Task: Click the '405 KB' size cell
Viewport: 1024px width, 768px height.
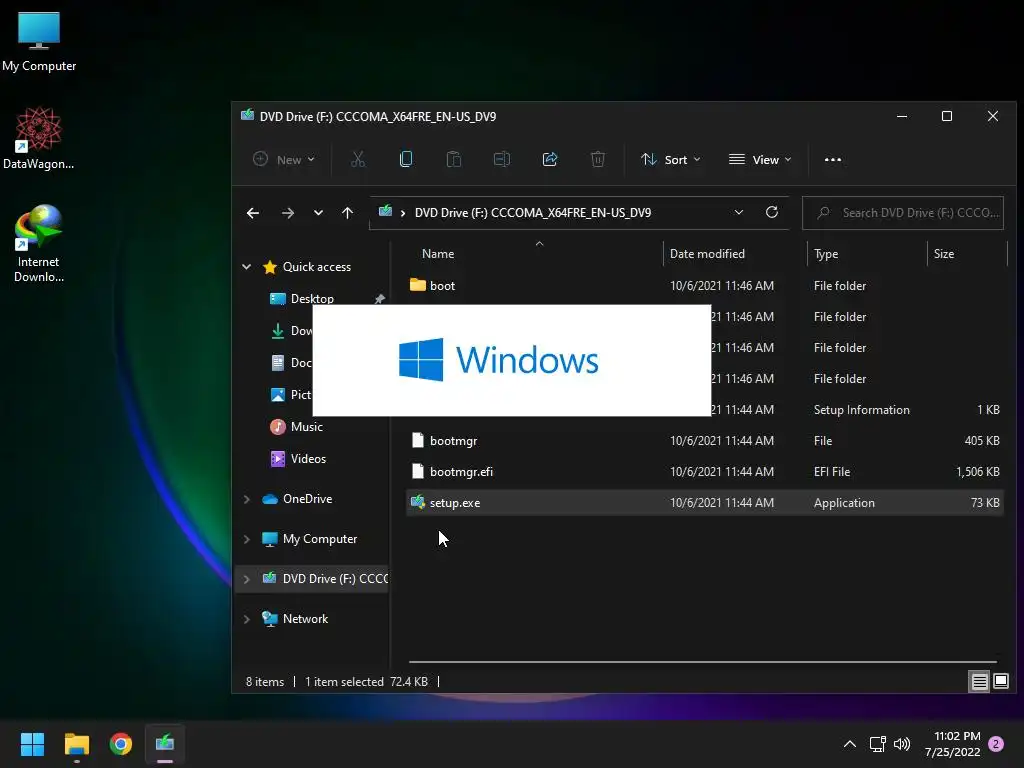Action: pyautogui.click(x=982, y=441)
